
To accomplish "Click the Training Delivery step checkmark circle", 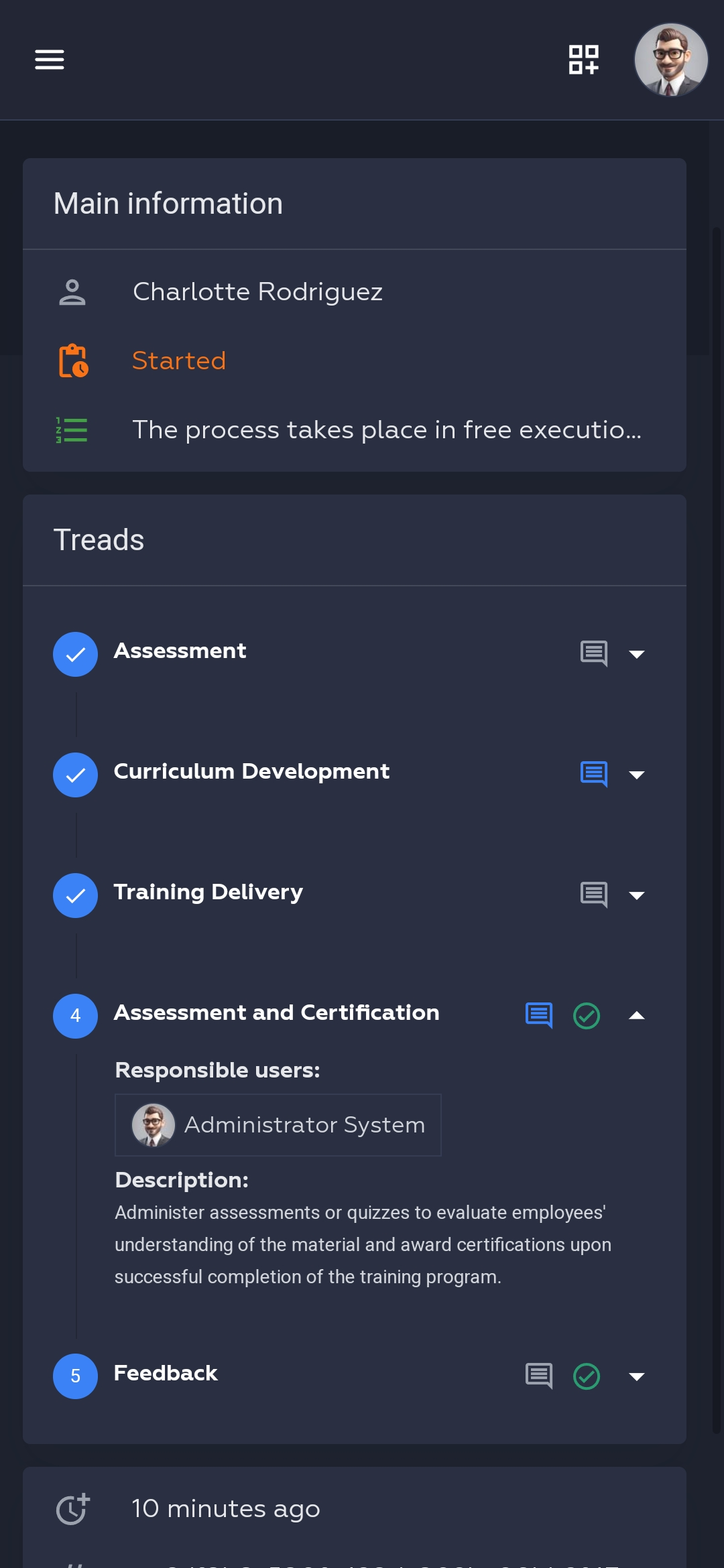I will [x=76, y=895].
